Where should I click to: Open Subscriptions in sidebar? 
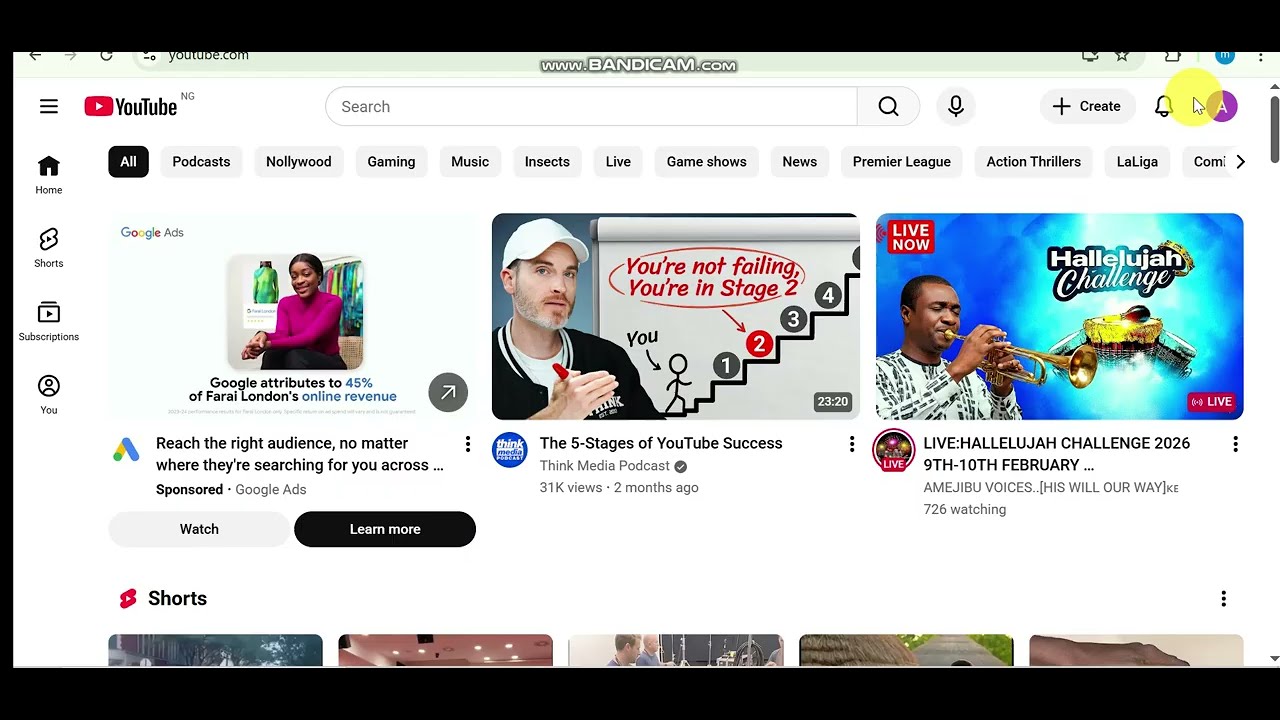point(48,322)
